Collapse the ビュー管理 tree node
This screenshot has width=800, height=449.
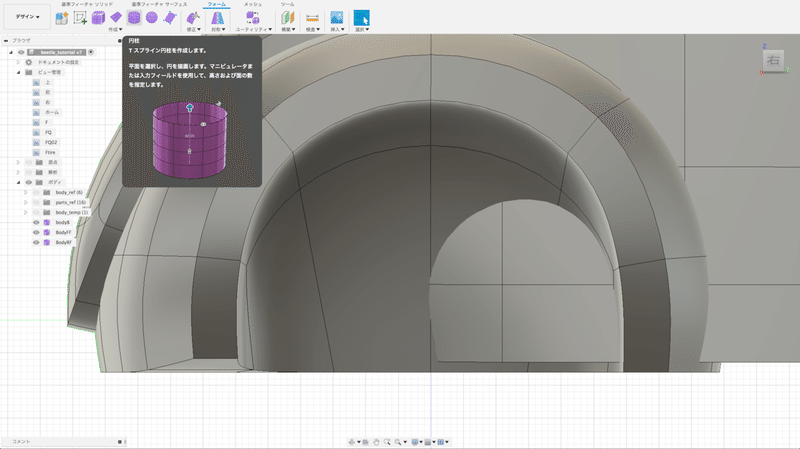17,72
